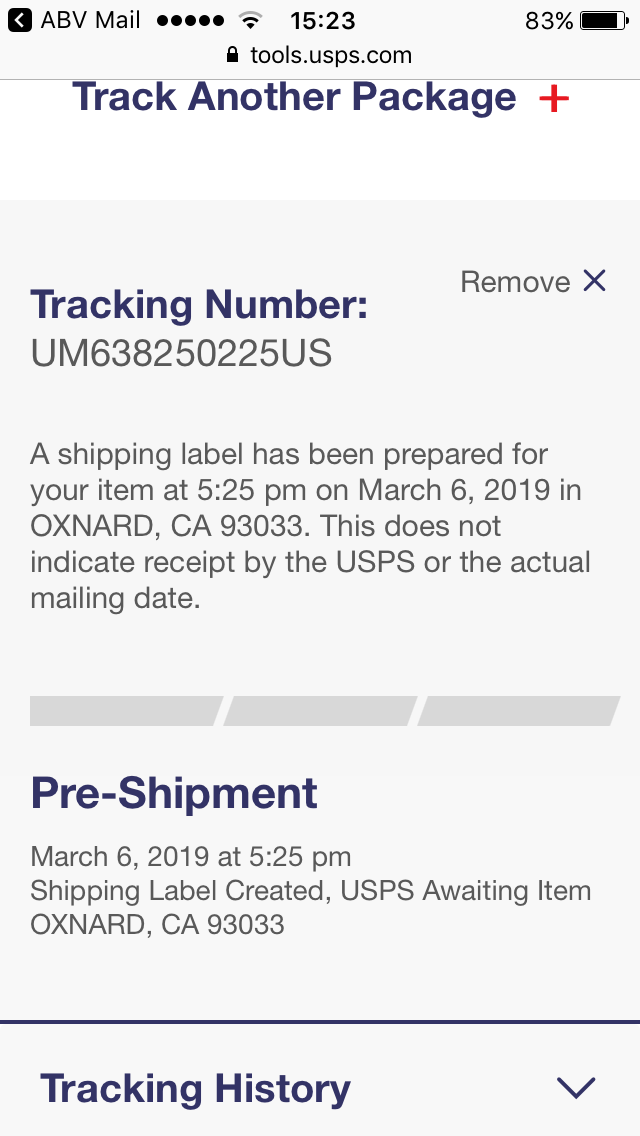This screenshot has width=640, height=1136.
Task: Tap the back arrow to ABV Mail
Action: (19, 20)
